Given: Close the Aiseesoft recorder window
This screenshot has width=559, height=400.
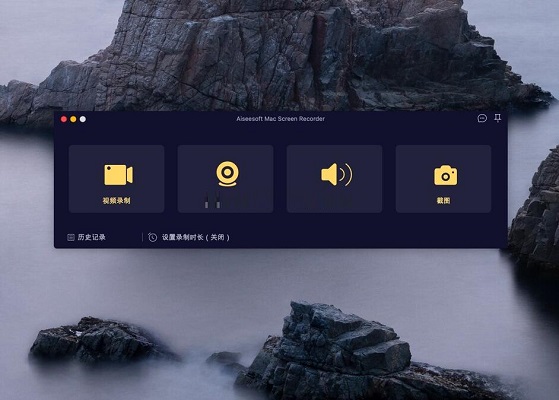Looking at the screenshot, I should coord(64,119).
